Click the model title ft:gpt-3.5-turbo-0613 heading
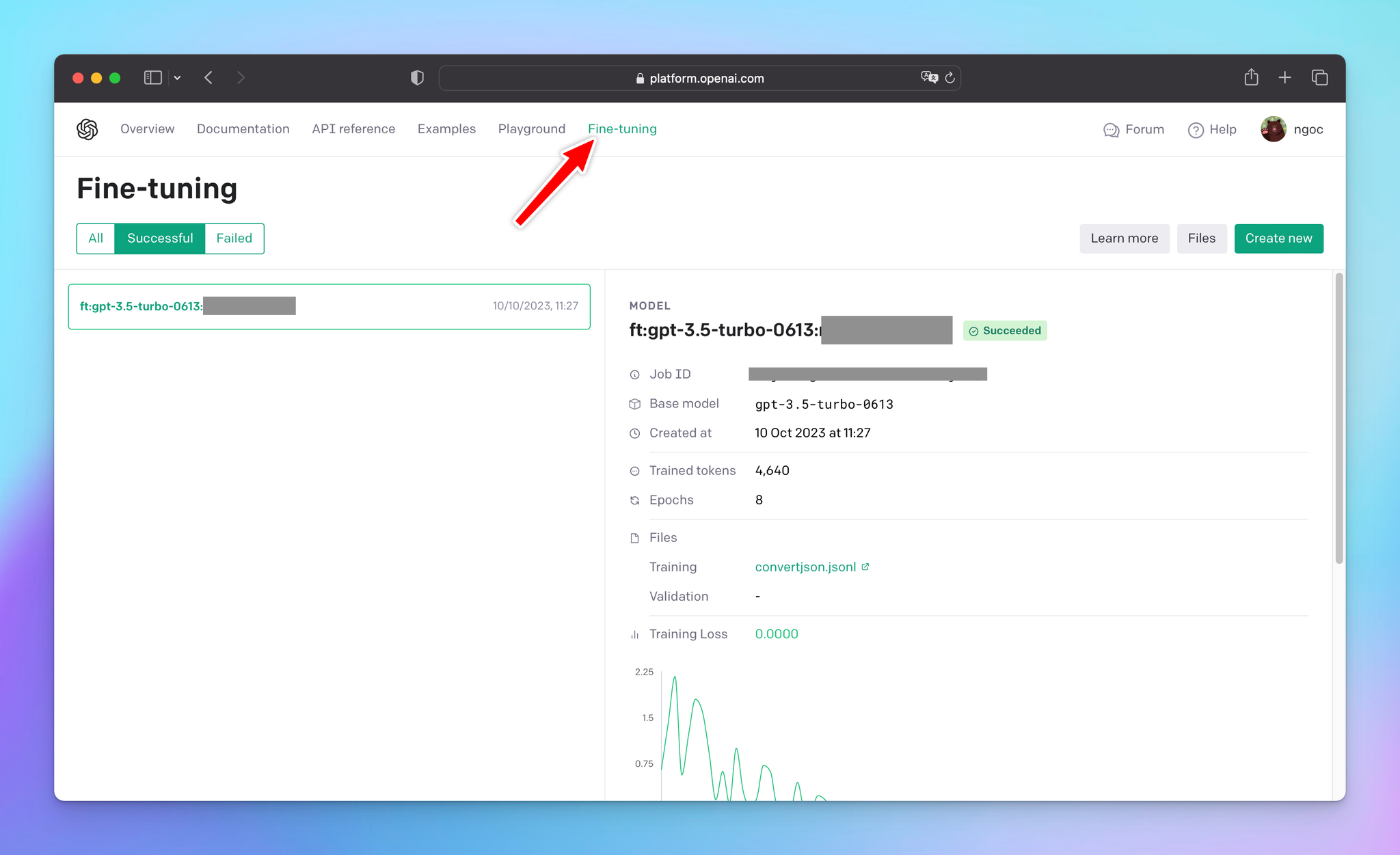 [723, 330]
